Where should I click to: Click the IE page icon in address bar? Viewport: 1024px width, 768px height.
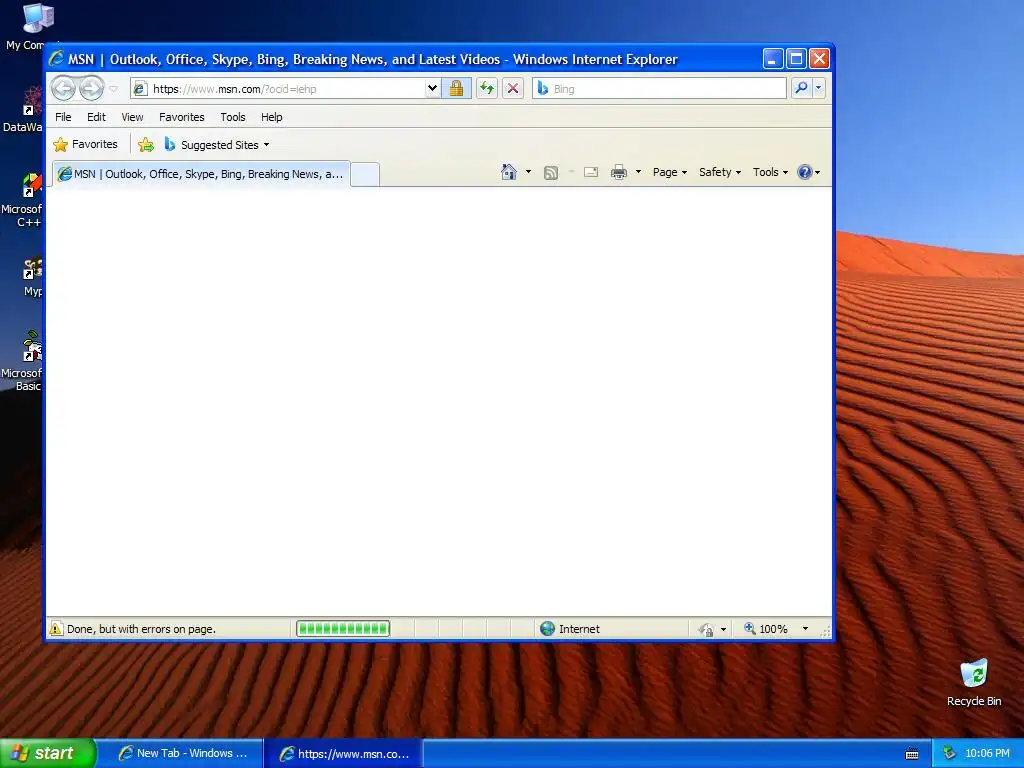tap(140, 88)
